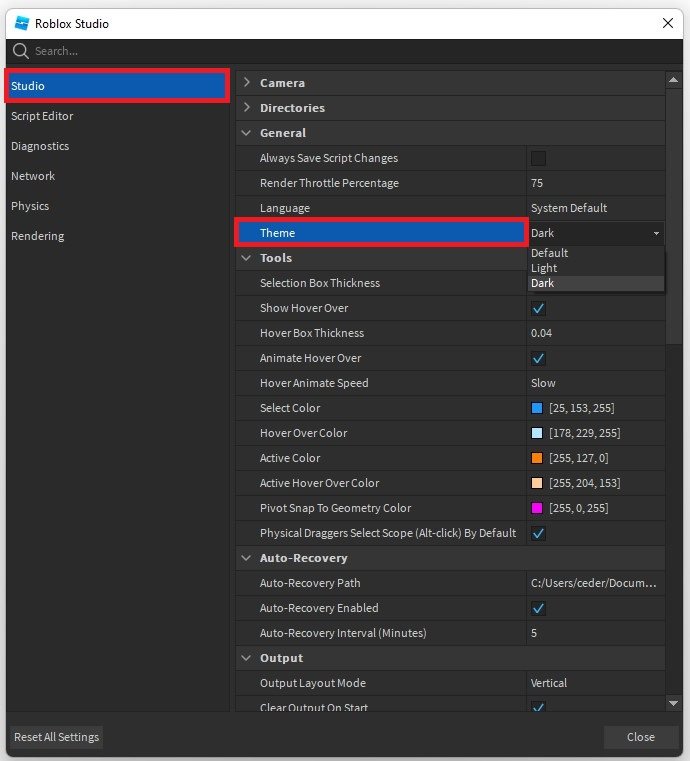Collapse the General section

(x=246, y=132)
